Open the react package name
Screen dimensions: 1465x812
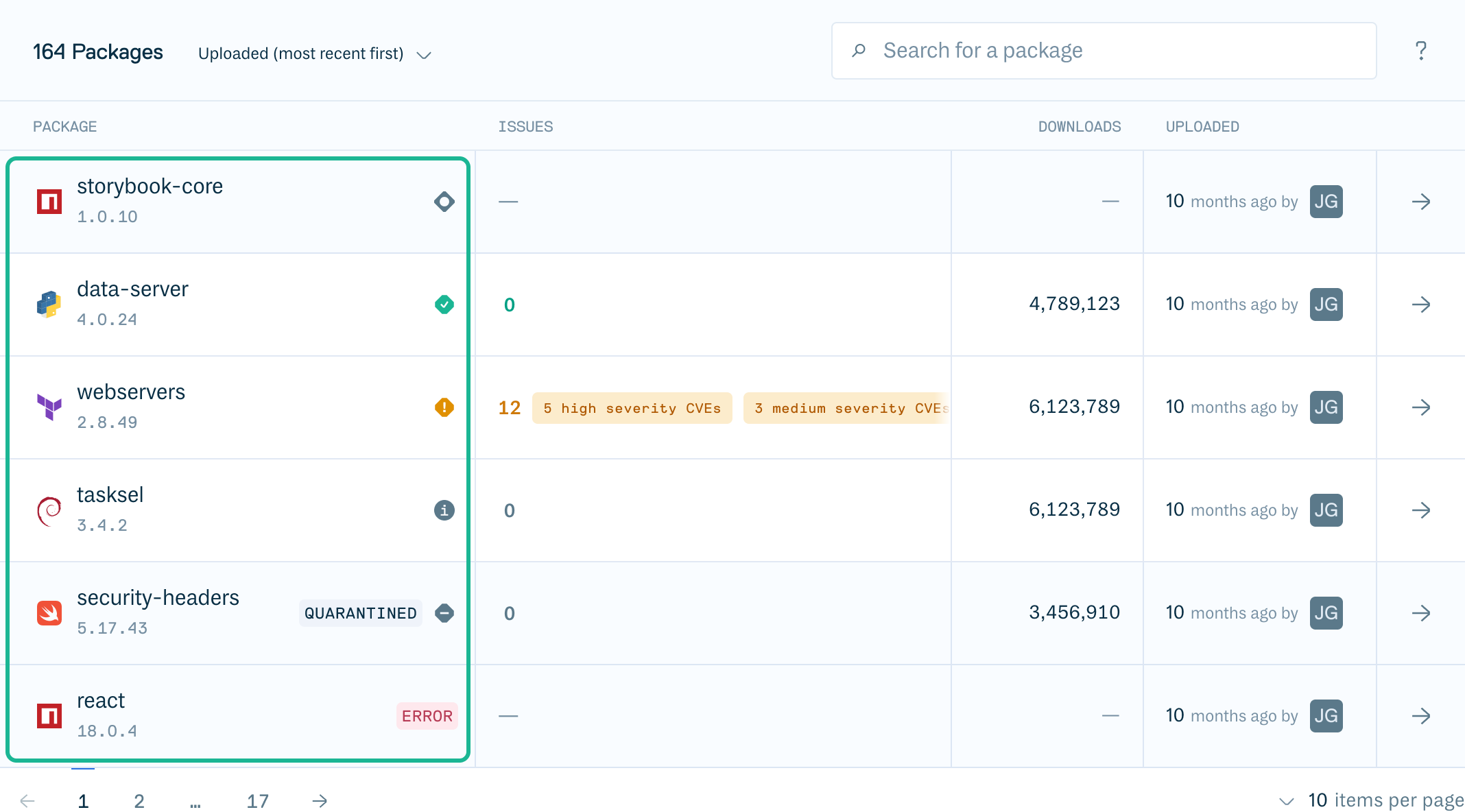pyautogui.click(x=101, y=700)
